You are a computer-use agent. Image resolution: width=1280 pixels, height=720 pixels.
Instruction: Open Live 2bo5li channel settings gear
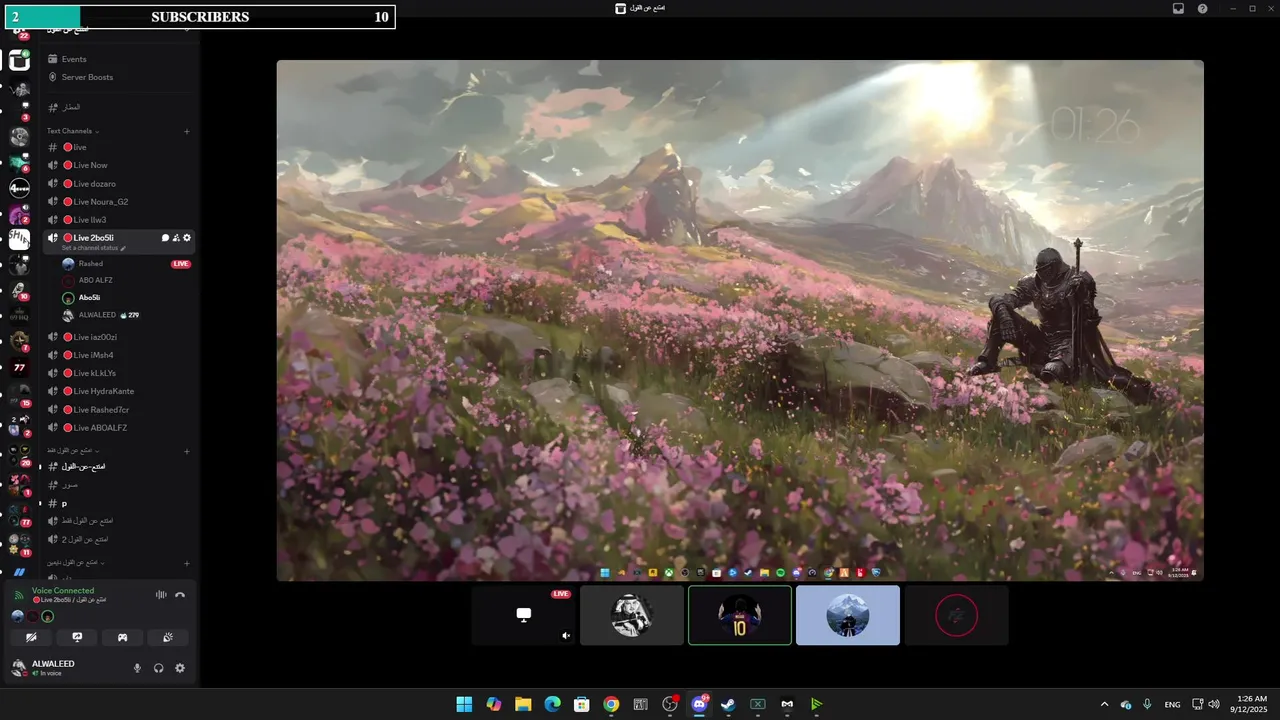[187, 238]
